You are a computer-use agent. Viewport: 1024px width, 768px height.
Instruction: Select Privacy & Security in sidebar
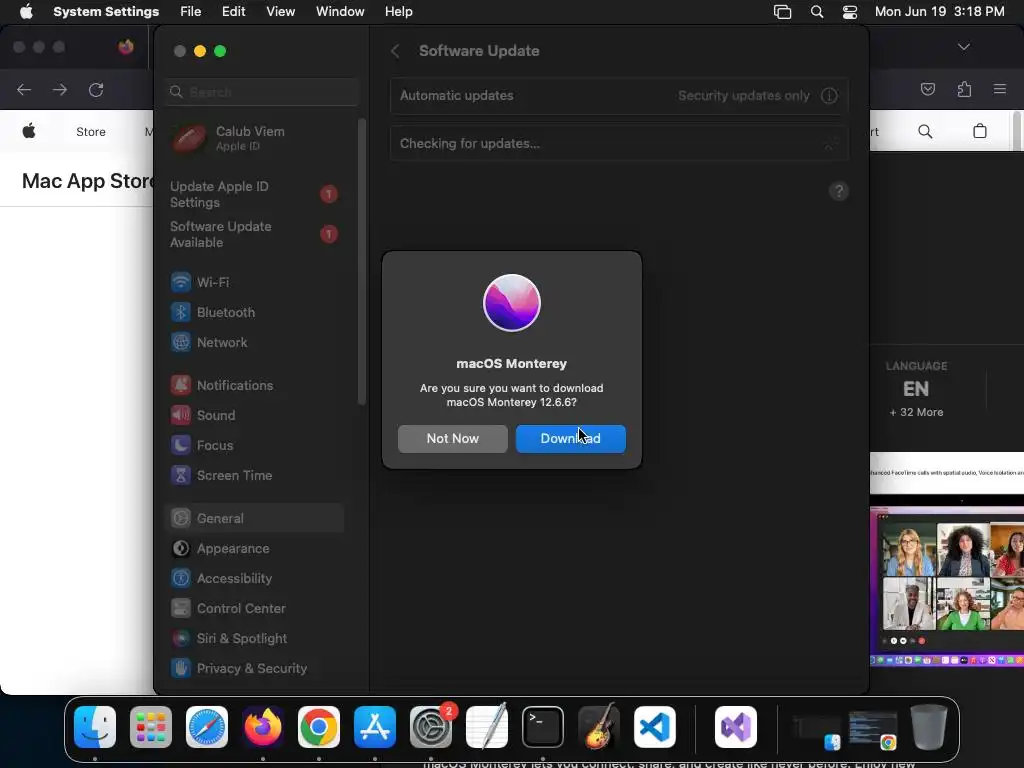point(255,669)
